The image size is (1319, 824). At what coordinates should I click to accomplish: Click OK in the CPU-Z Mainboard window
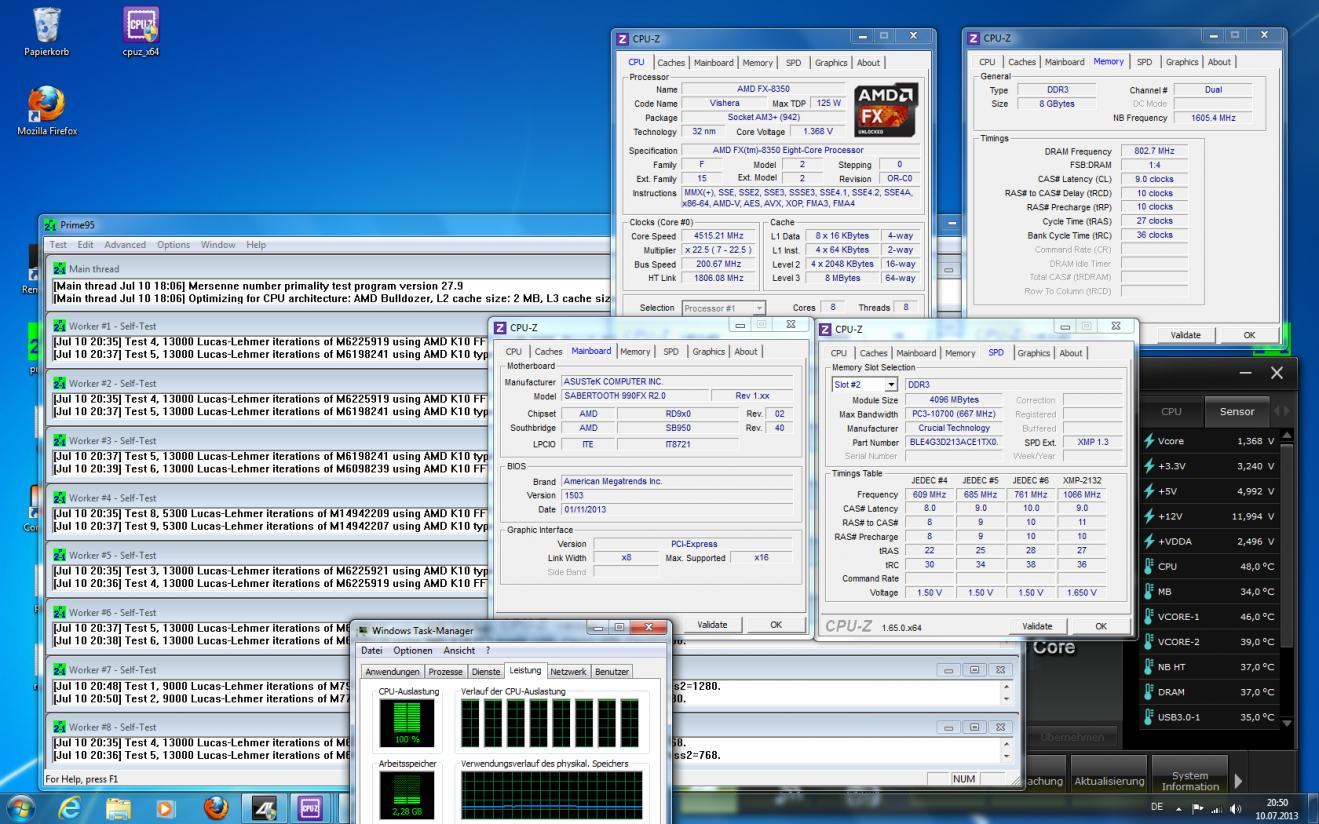775,624
